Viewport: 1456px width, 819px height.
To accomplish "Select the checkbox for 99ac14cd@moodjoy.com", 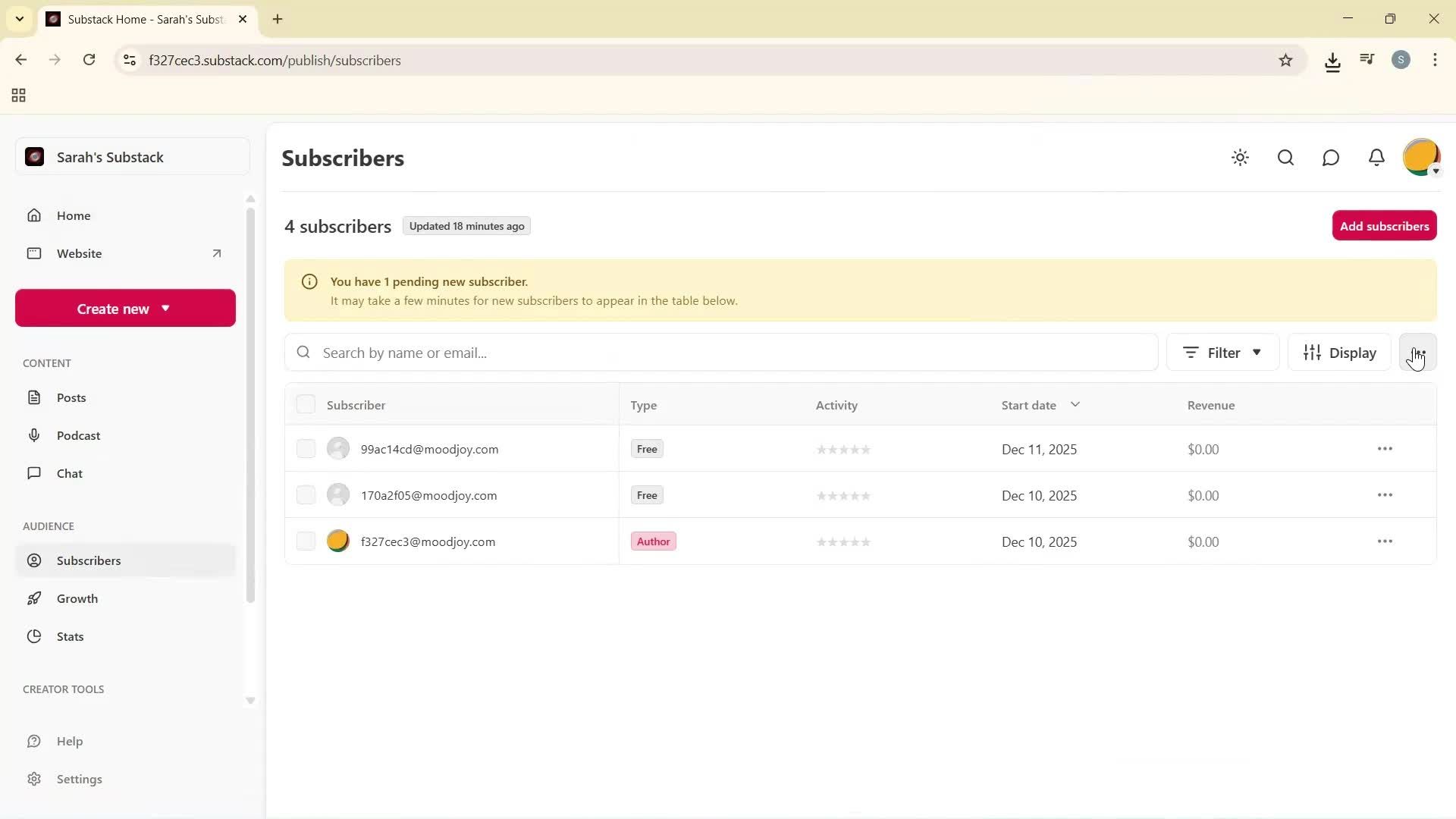I will 306,448.
